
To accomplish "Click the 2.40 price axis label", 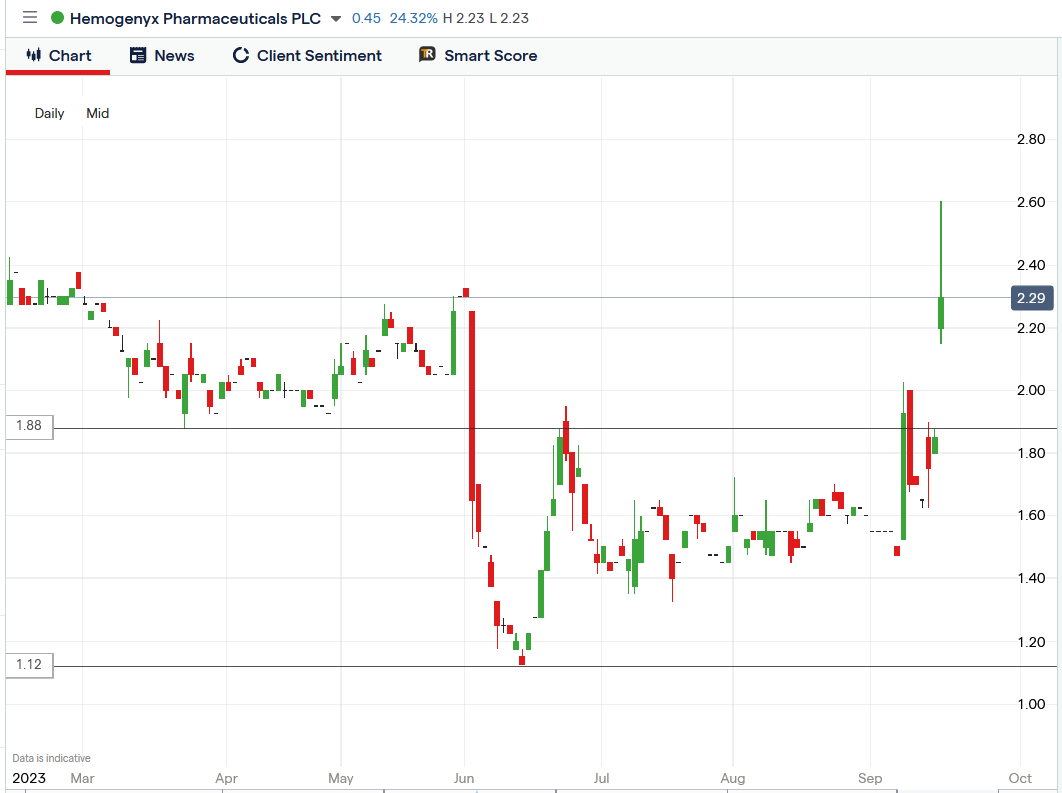I will pos(1031,265).
